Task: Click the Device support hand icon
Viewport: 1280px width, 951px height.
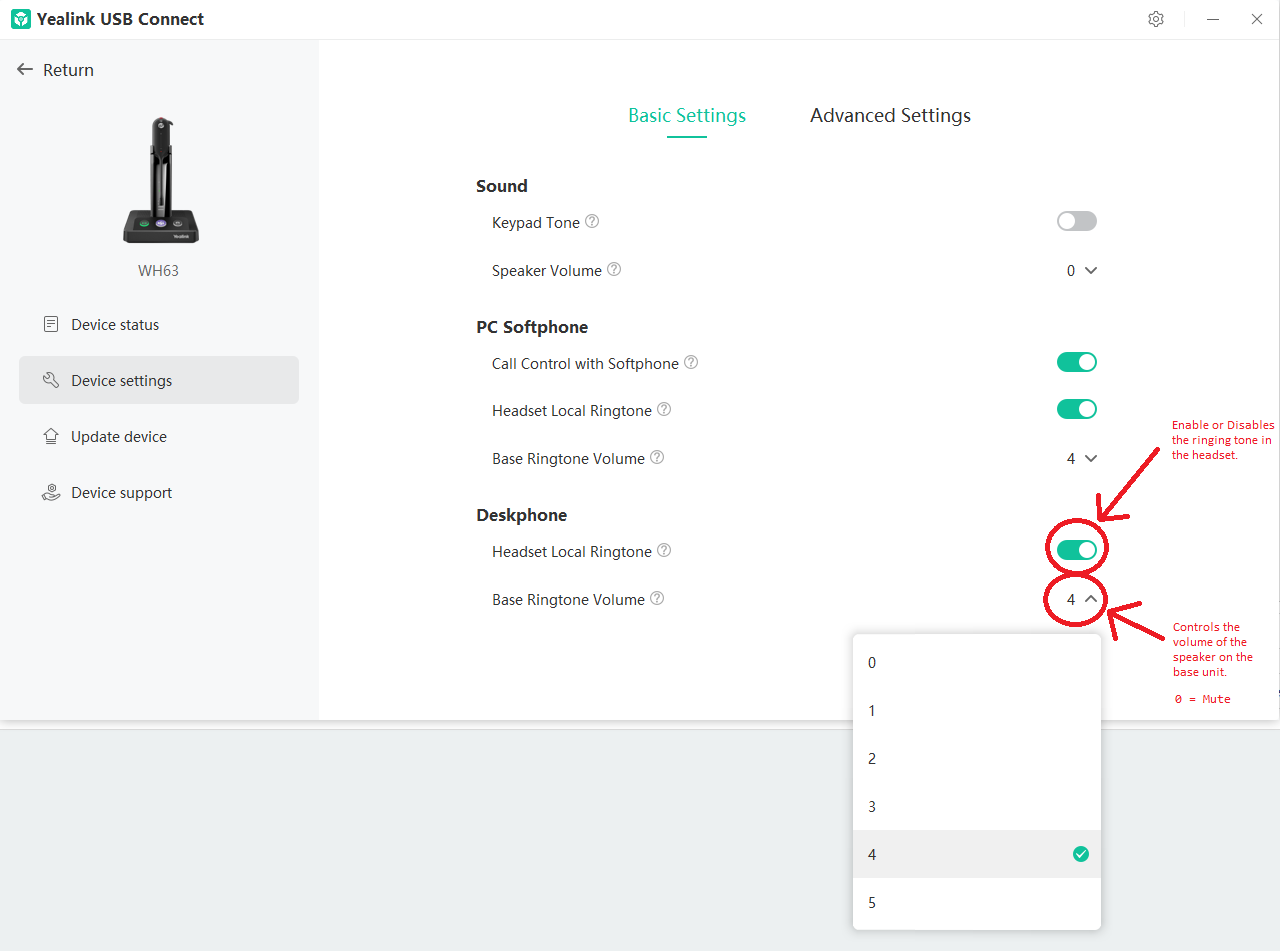Action: coord(51,492)
